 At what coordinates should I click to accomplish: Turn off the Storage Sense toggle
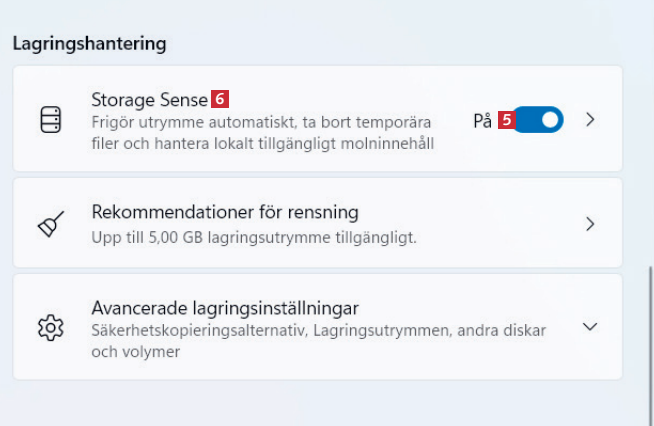click(542, 120)
